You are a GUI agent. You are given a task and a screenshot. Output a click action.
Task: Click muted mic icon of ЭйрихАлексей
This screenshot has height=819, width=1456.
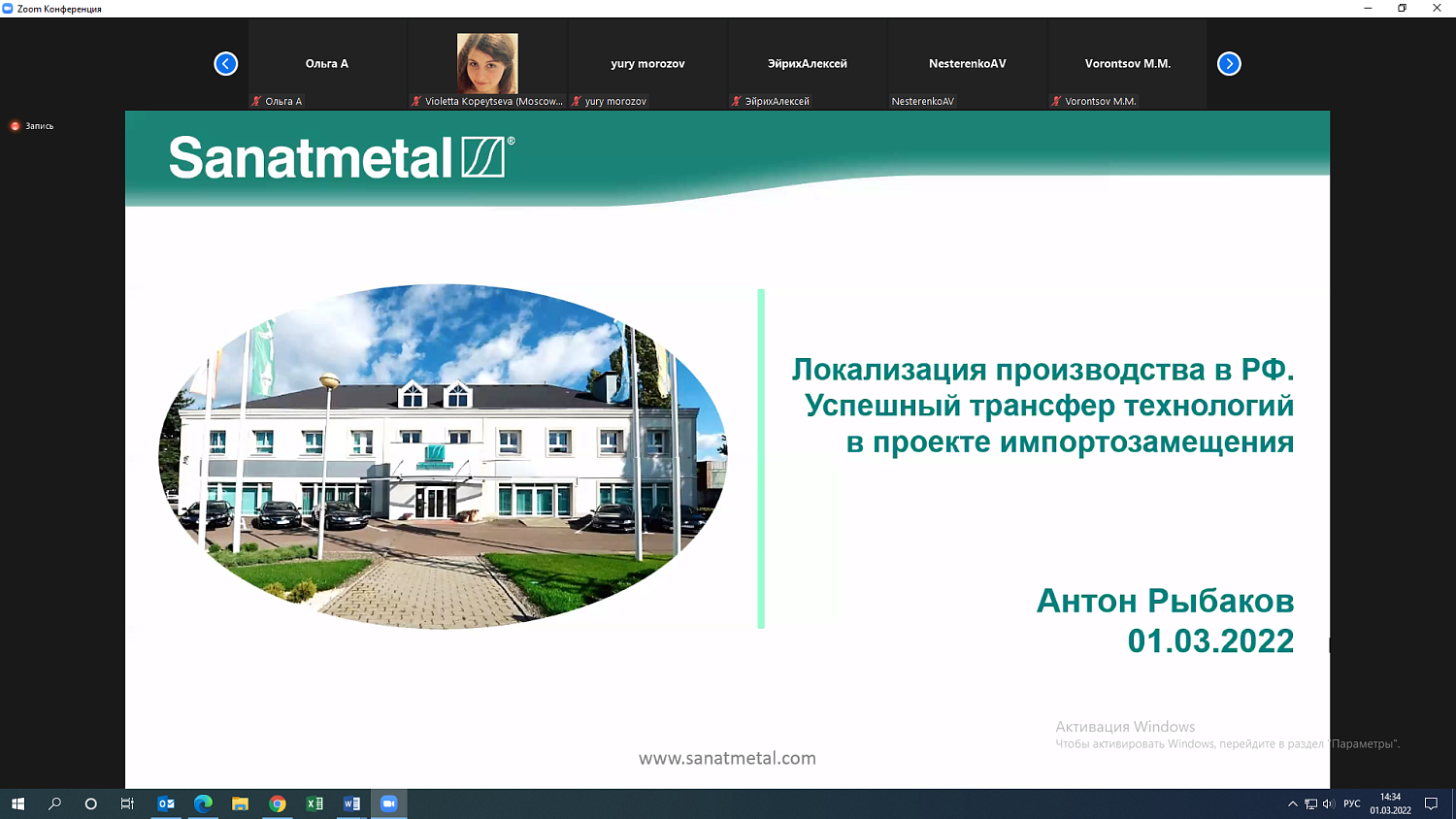[737, 101]
